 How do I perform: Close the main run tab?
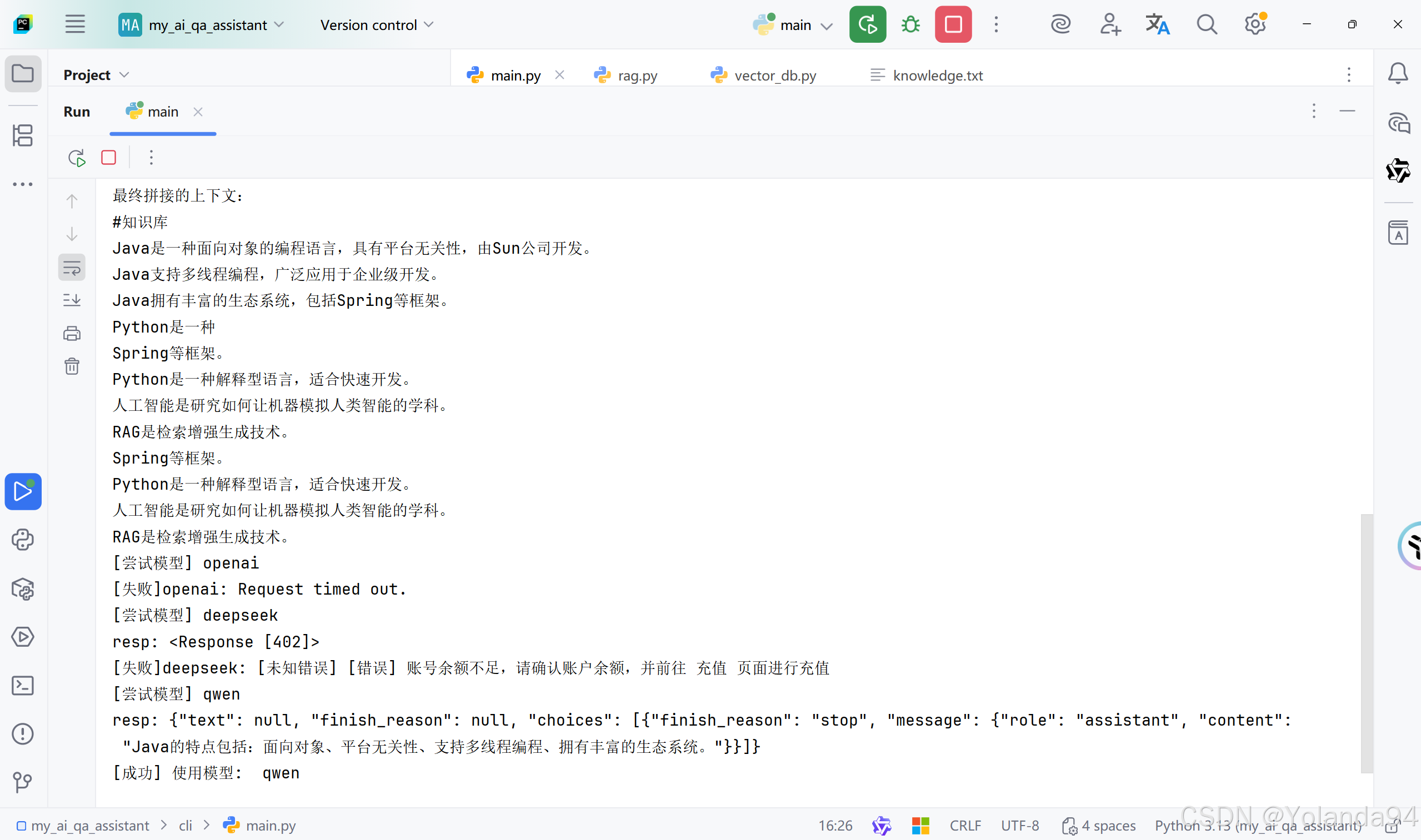point(198,112)
